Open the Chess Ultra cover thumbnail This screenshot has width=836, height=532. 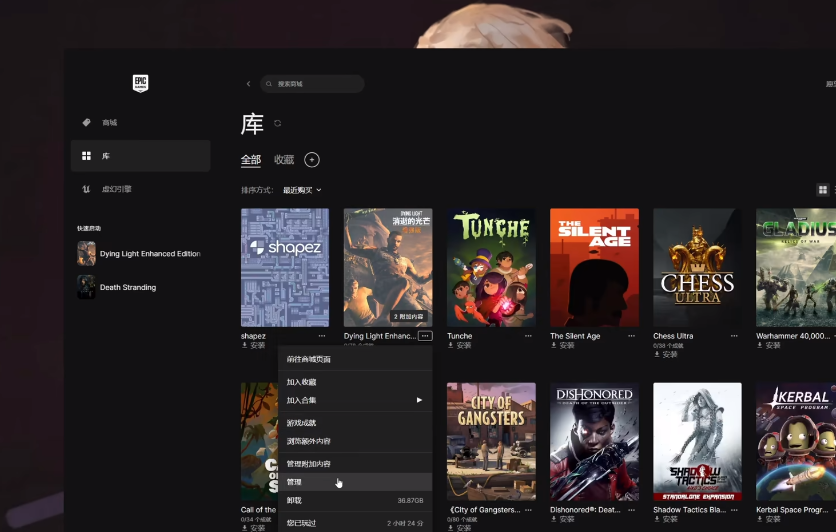click(x=697, y=268)
